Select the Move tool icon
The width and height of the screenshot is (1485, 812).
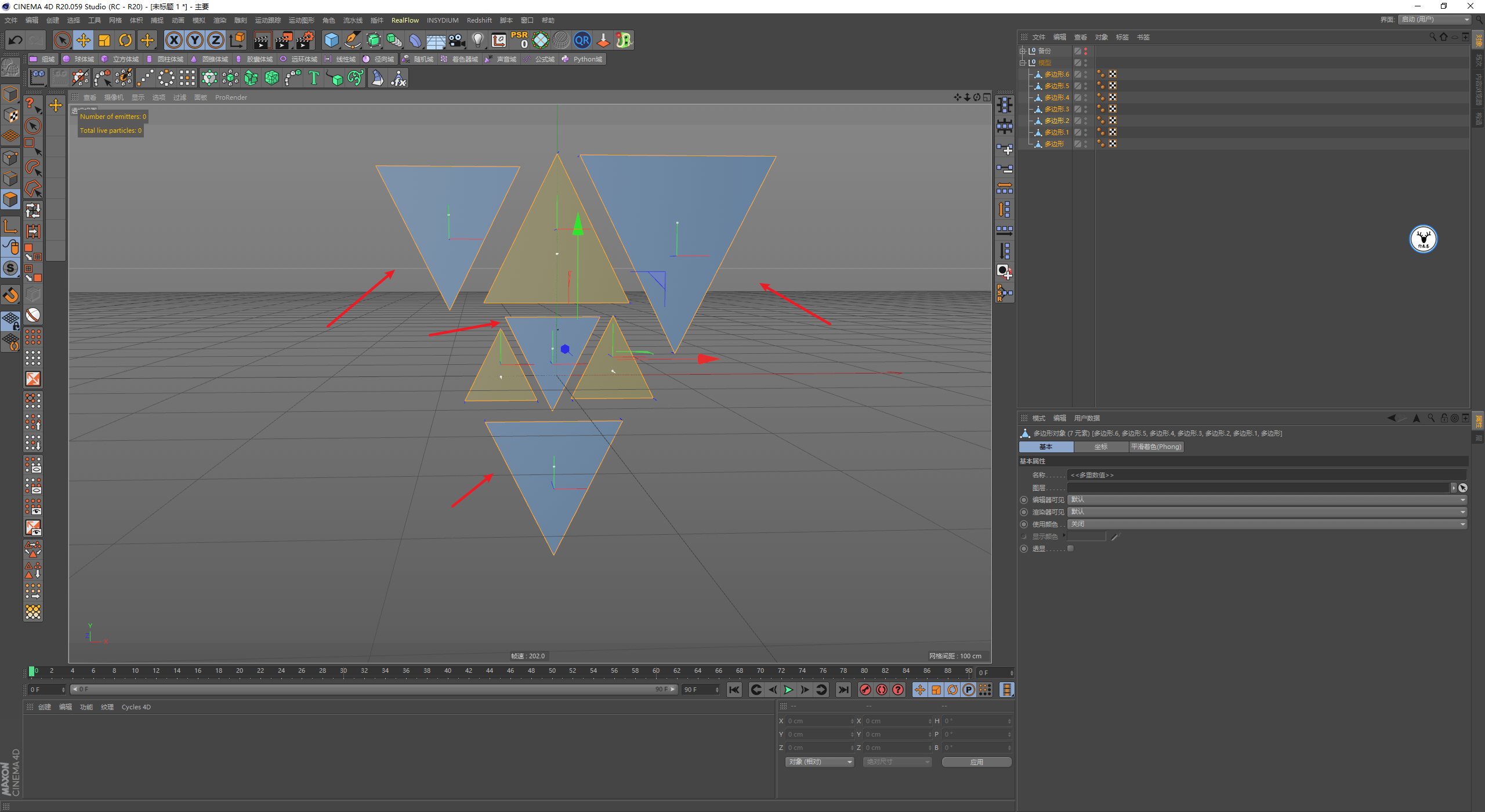pos(84,40)
